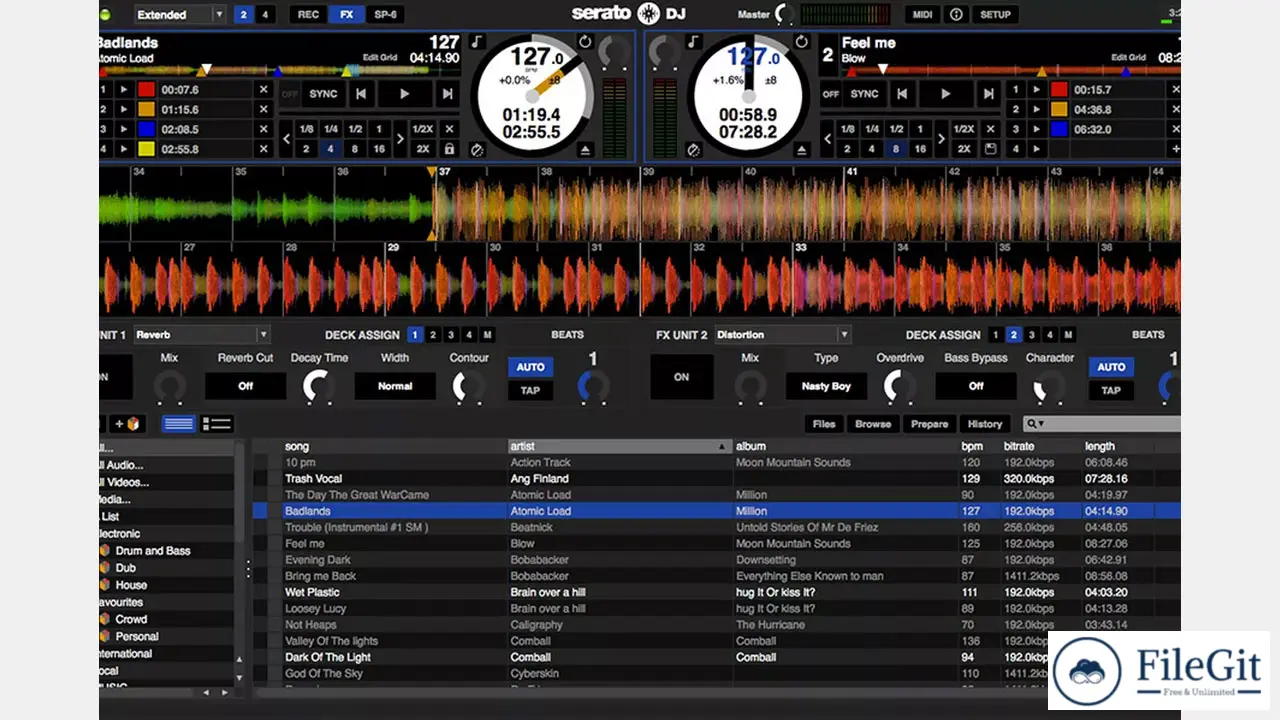Trigger left deck cue 2 play arrow
Image resolution: width=1280 pixels, height=720 pixels.
click(x=124, y=109)
